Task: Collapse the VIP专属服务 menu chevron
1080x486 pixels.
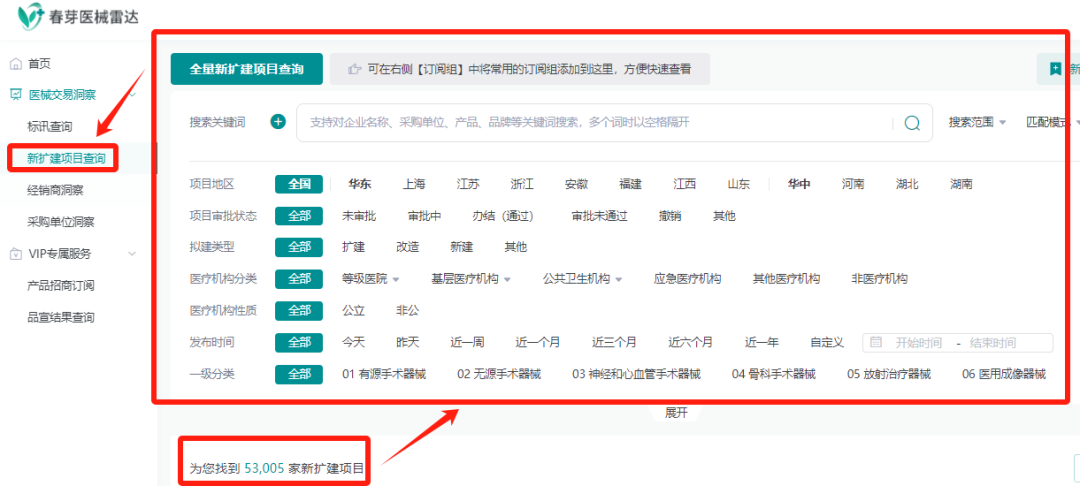Action: [x=133, y=254]
